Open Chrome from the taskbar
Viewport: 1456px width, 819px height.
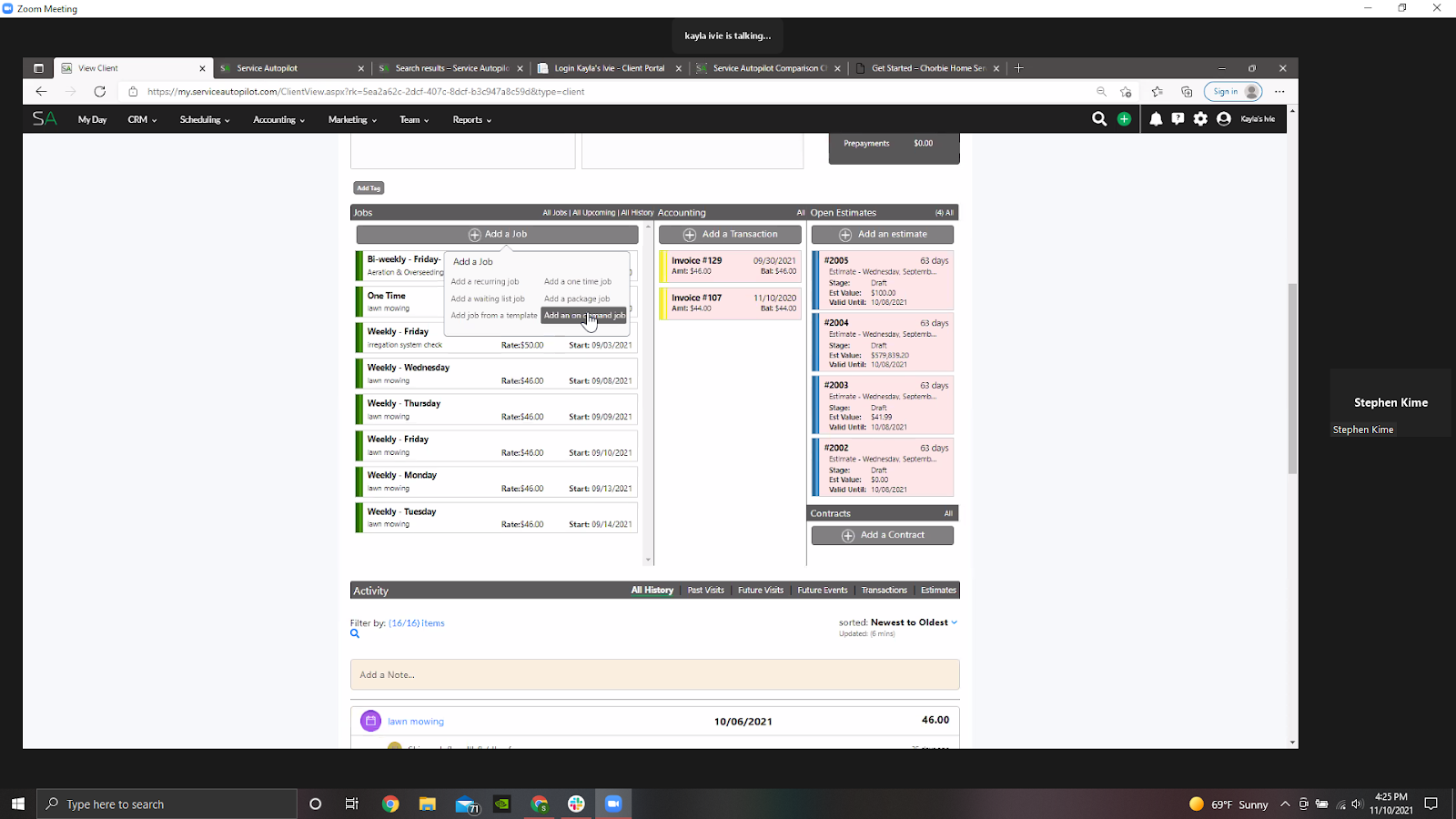click(x=390, y=804)
